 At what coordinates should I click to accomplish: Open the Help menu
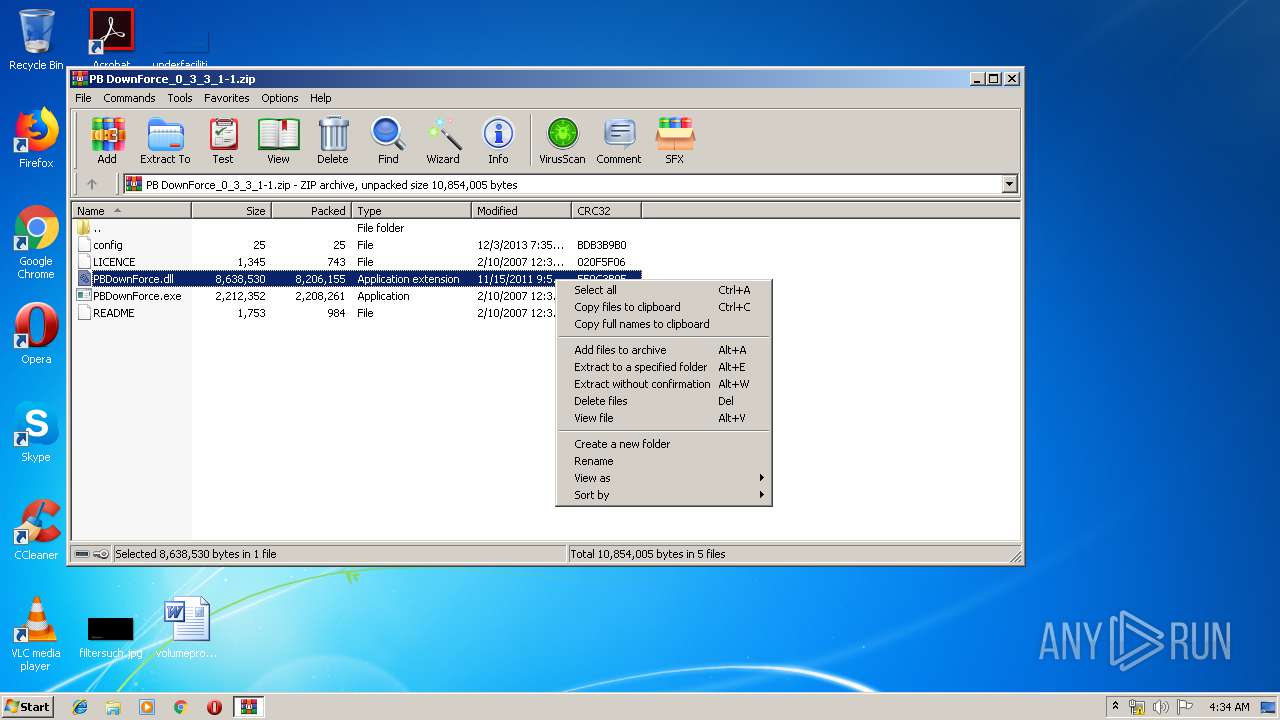click(x=320, y=98)
